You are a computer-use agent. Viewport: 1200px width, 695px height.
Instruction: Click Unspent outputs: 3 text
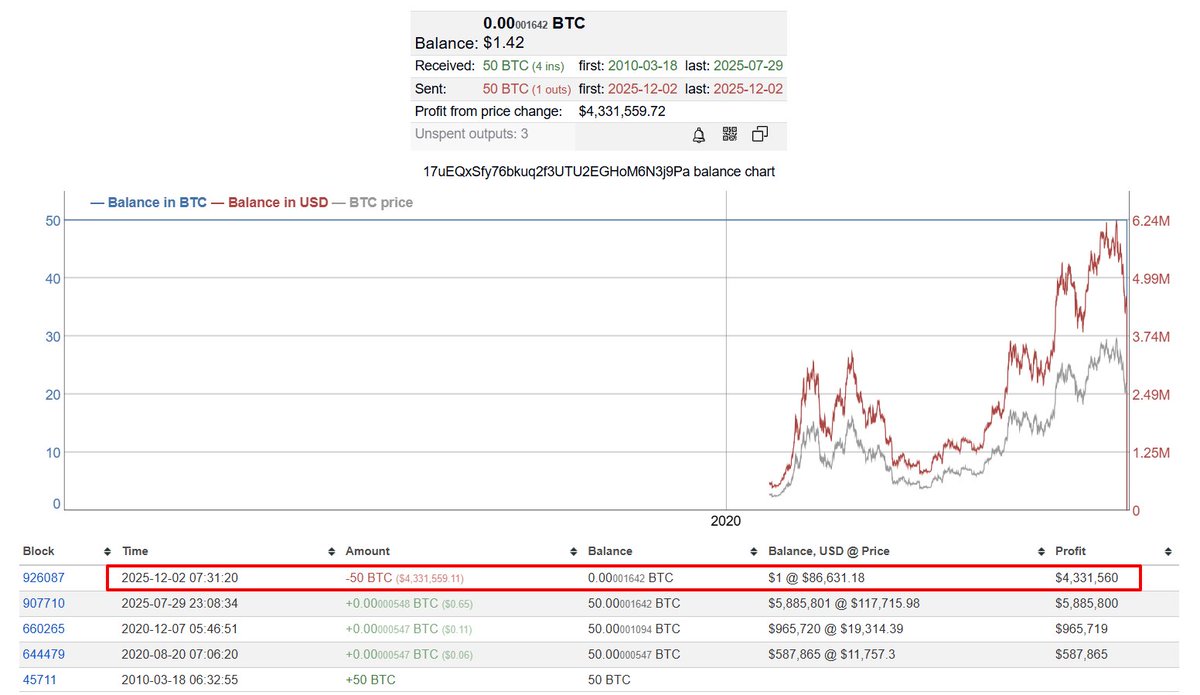click(471, 134)
